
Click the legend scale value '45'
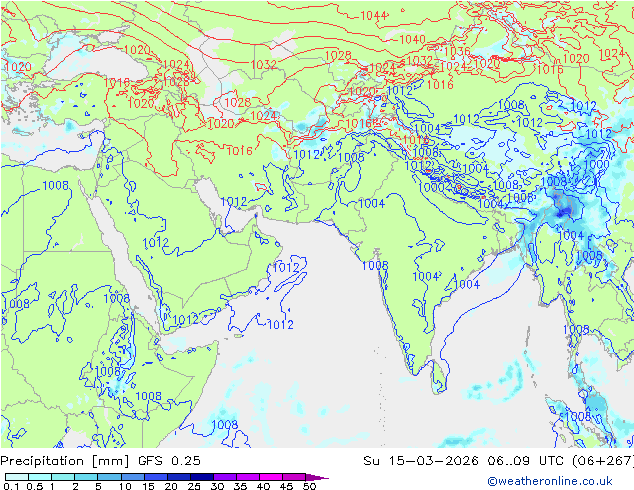287,486
